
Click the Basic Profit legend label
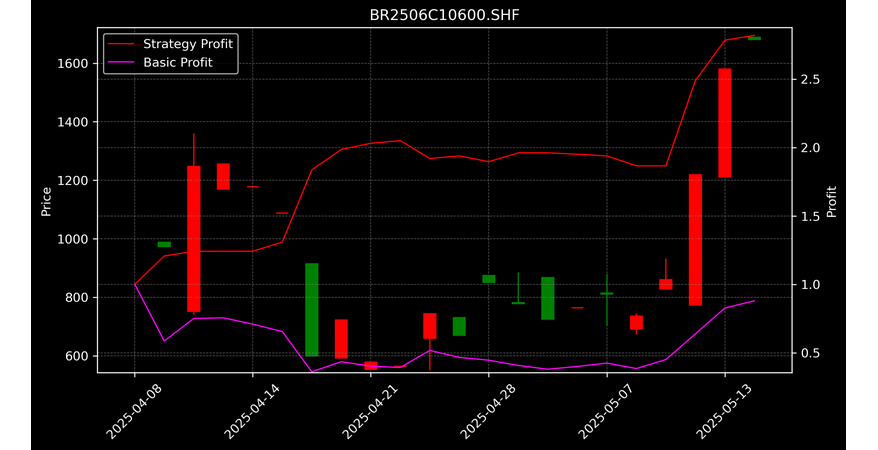[x=178, y=62]
